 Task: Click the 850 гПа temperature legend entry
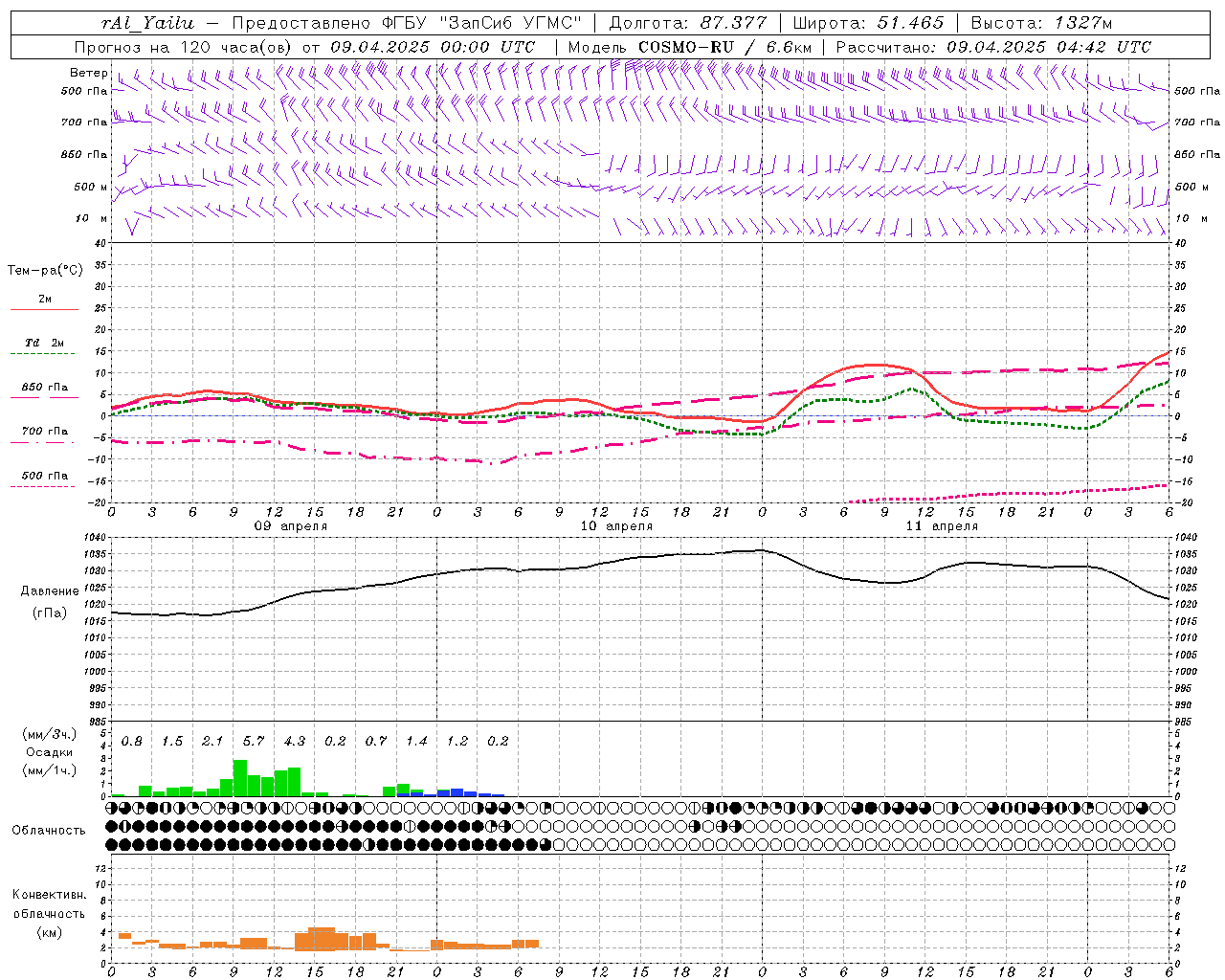coord(45,388)
